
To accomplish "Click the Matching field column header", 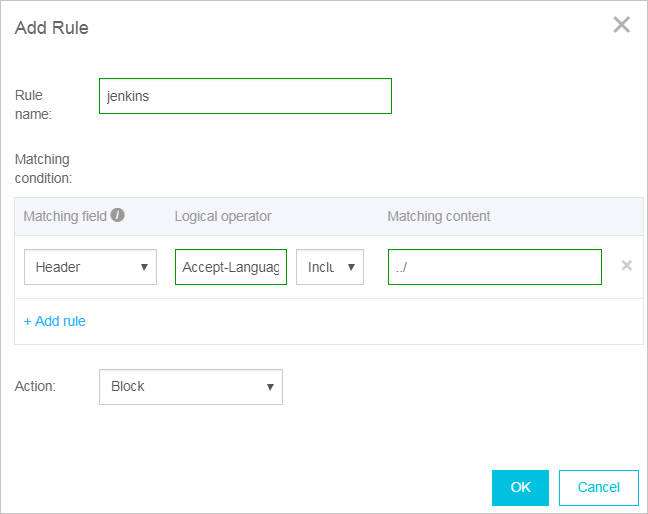I will pyautogui.click(x=64, y=216).
